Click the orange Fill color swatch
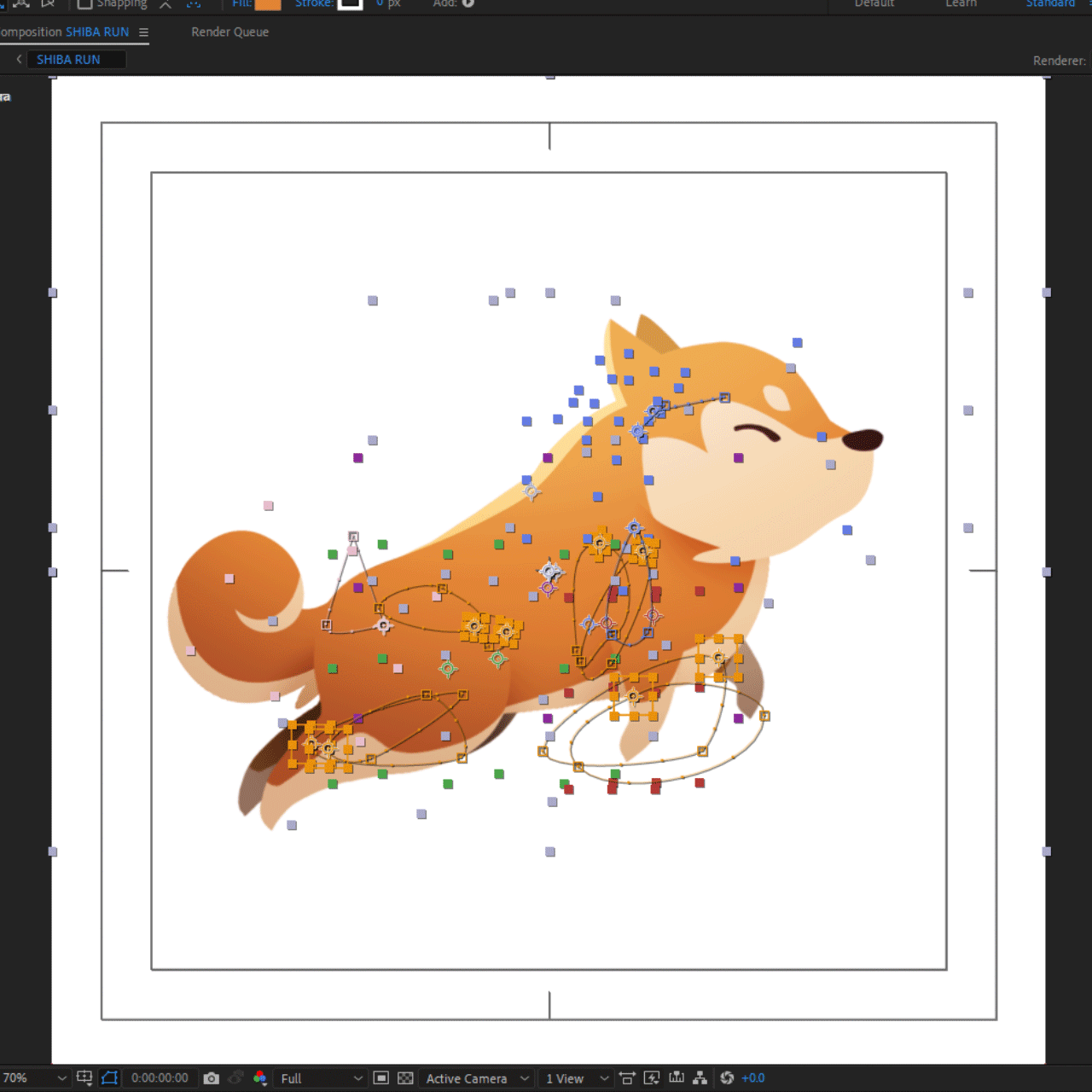This screenshot has height=1092, width=1092. [267, 4]
